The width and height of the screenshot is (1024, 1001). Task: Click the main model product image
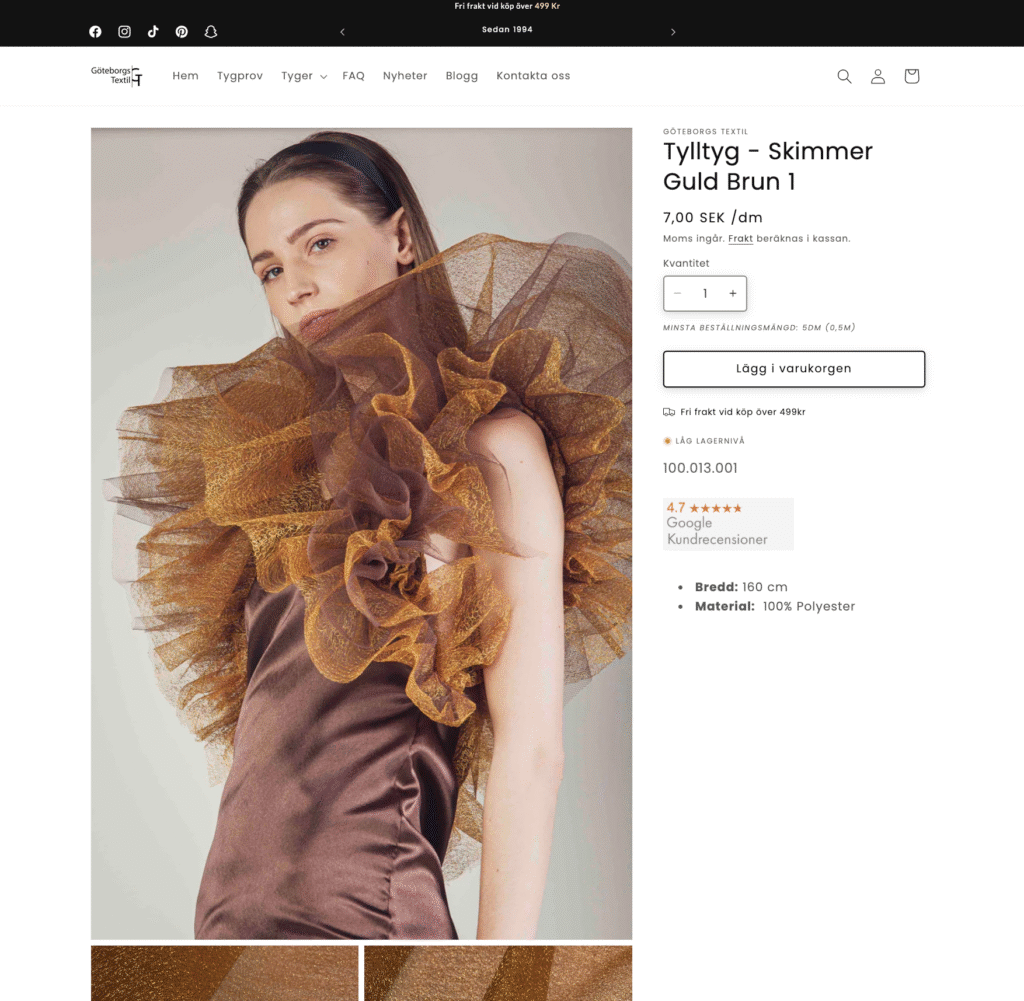(x=361, y=533)
